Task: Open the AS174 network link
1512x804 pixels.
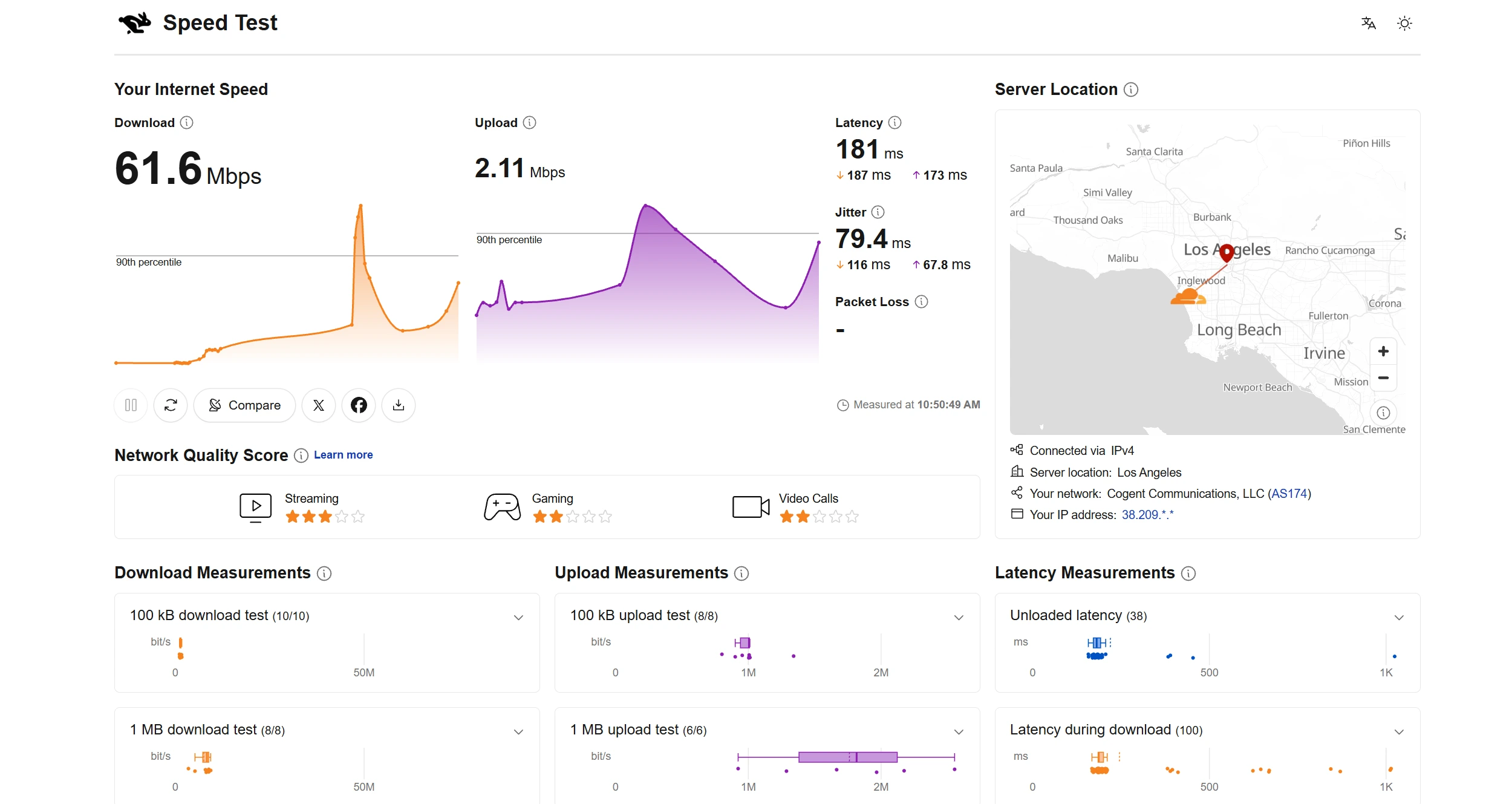Action: point(1289,494)
